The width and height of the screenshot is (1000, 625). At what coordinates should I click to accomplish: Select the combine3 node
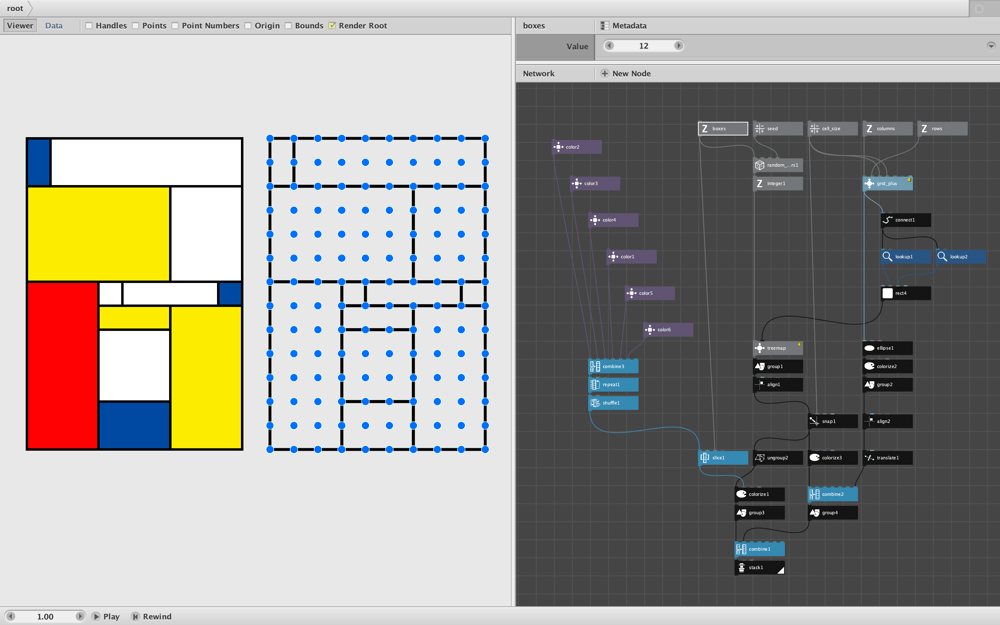click(x=613, y=367)
